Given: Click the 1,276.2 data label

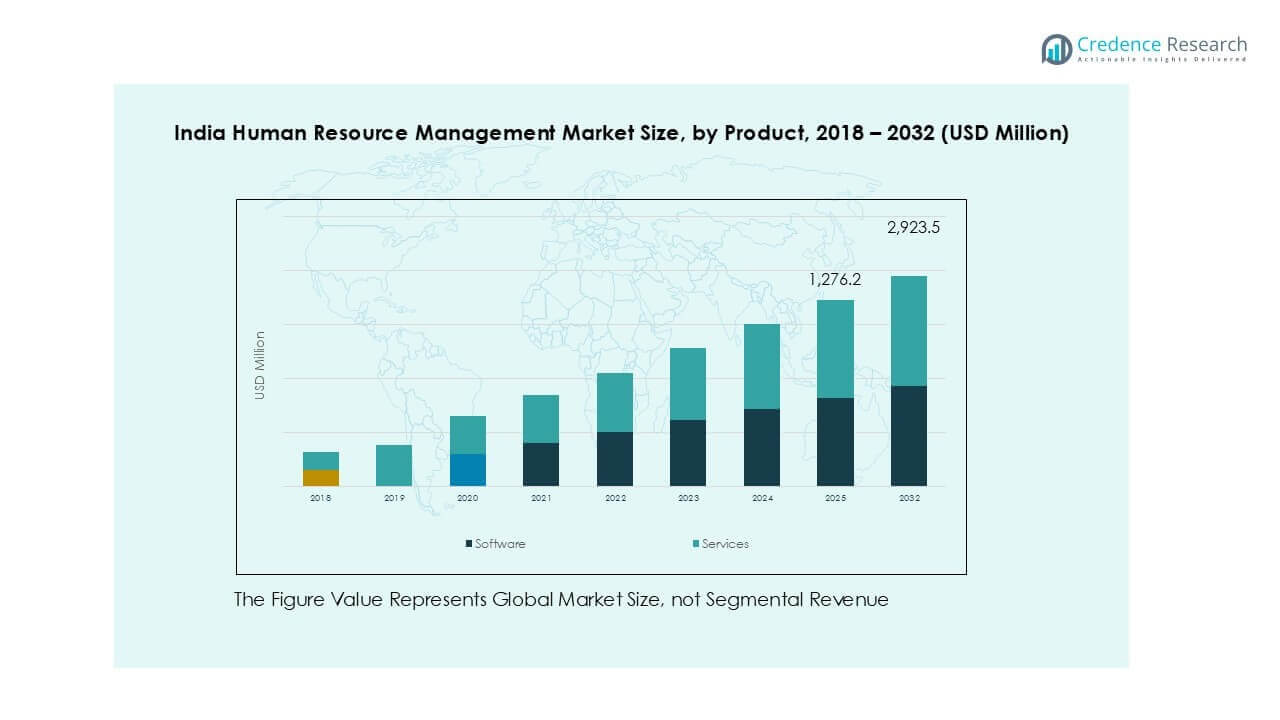Looking at the screenshot, I should coord(835,281).
